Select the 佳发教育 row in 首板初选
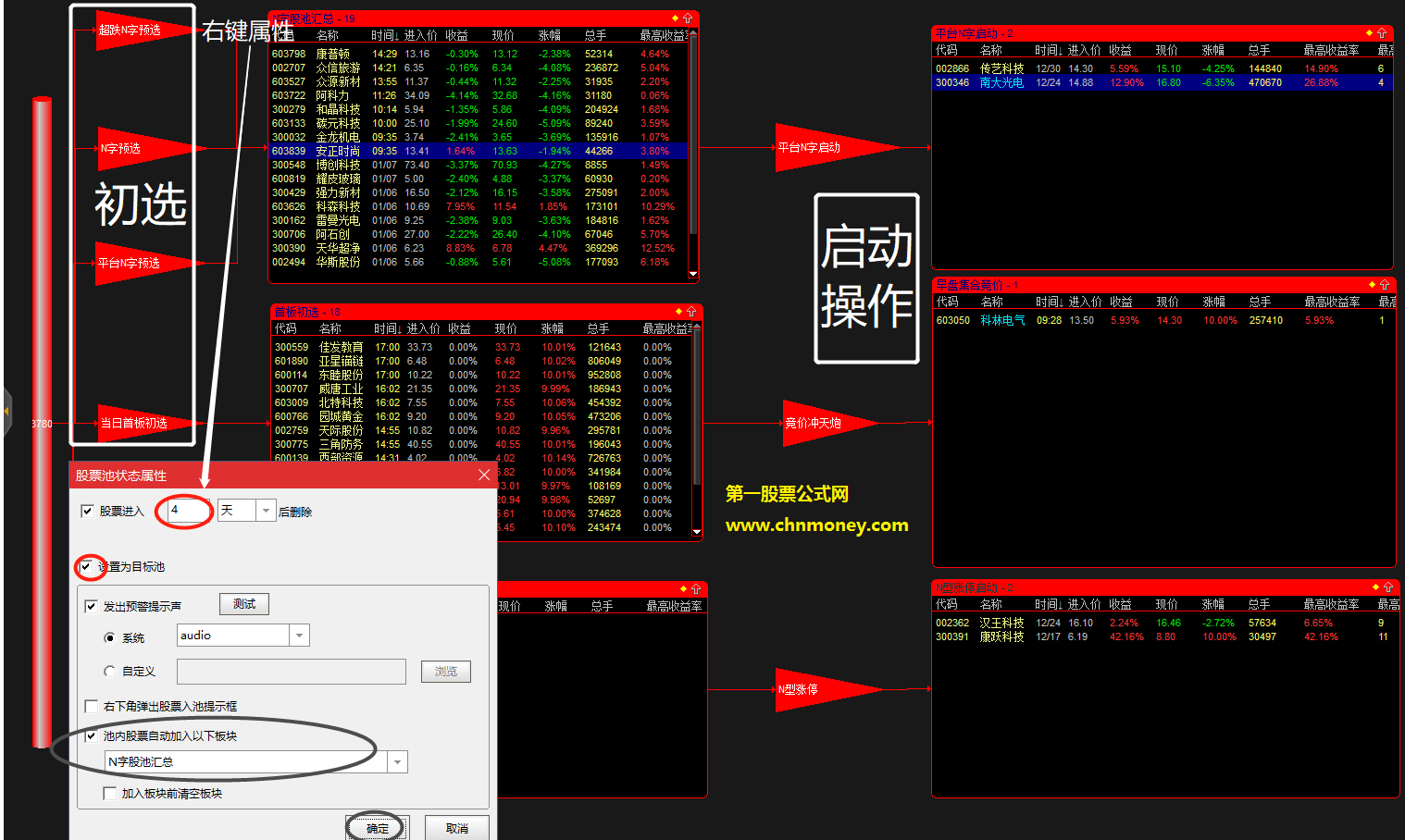The width and height of the screenshot is (1405, 840). coord(481,347)
